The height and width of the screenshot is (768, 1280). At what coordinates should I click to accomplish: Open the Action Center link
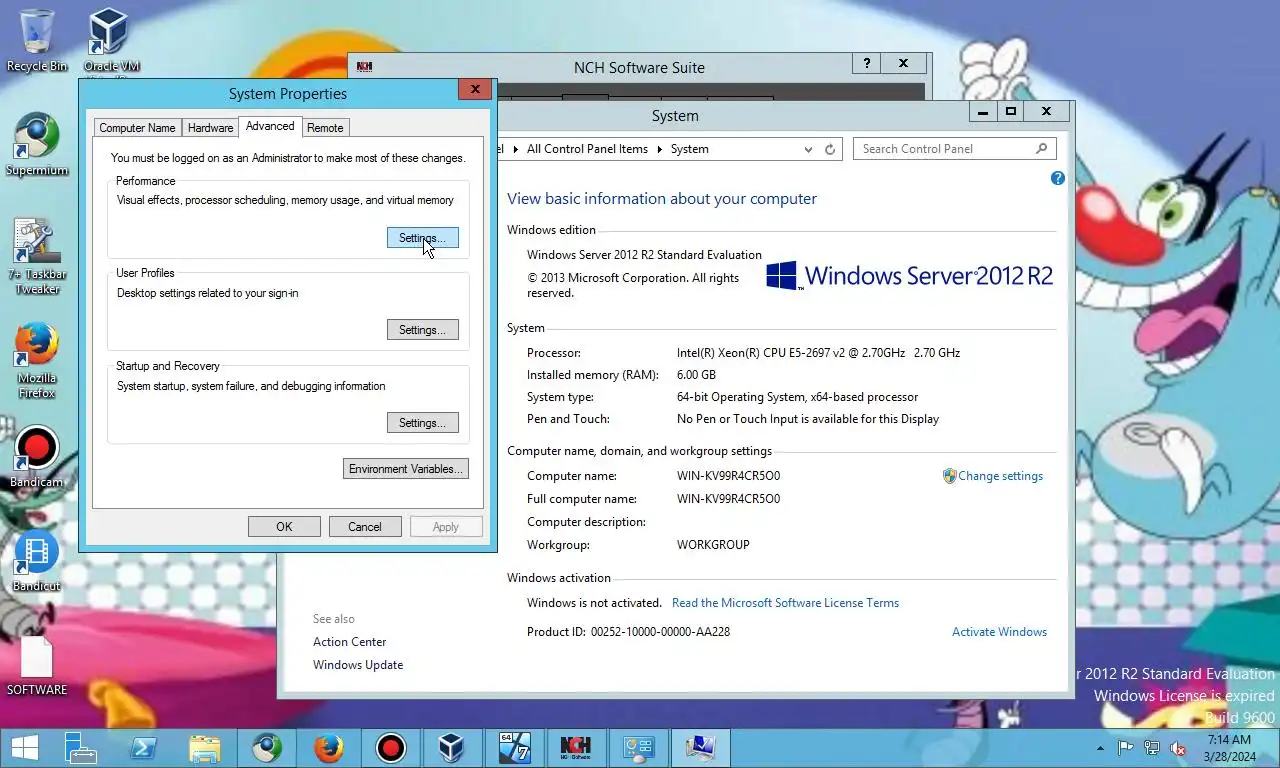[349, 642]
